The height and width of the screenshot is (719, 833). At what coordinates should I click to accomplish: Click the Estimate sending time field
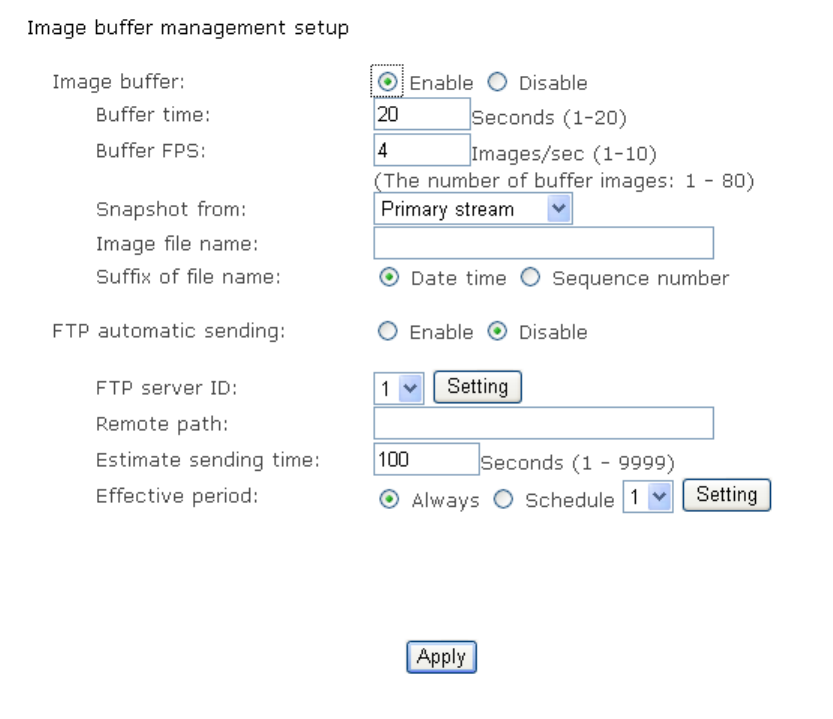[426, 459]
